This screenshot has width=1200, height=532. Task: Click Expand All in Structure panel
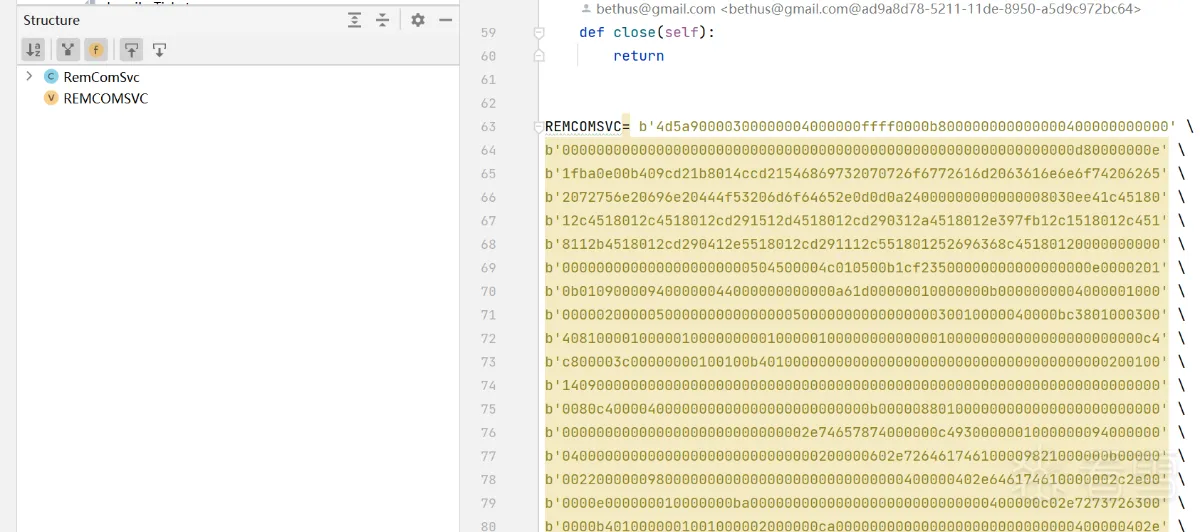click(355, 20)
